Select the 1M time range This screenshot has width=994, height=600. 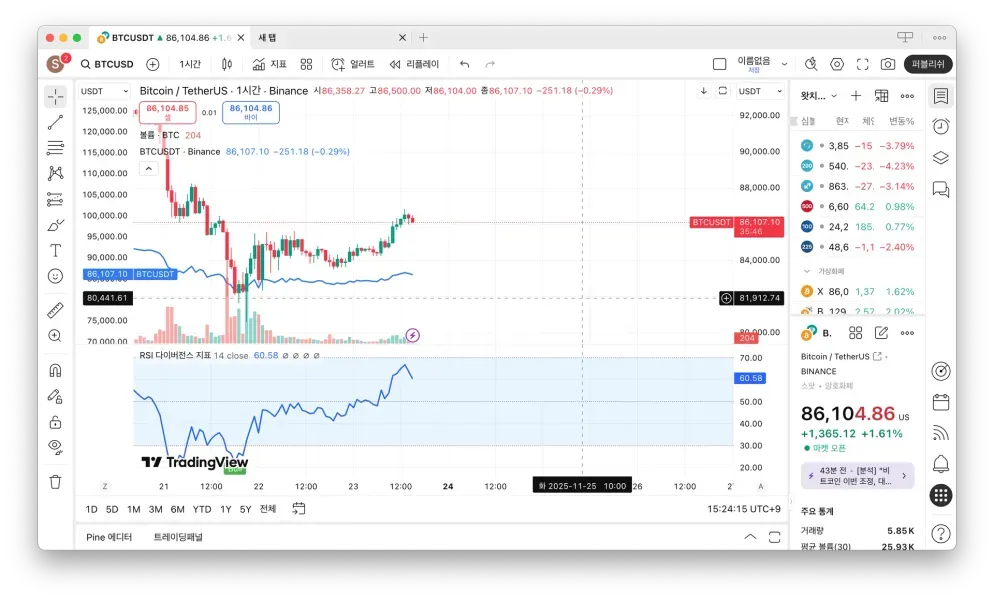click(x=133, y=509)
